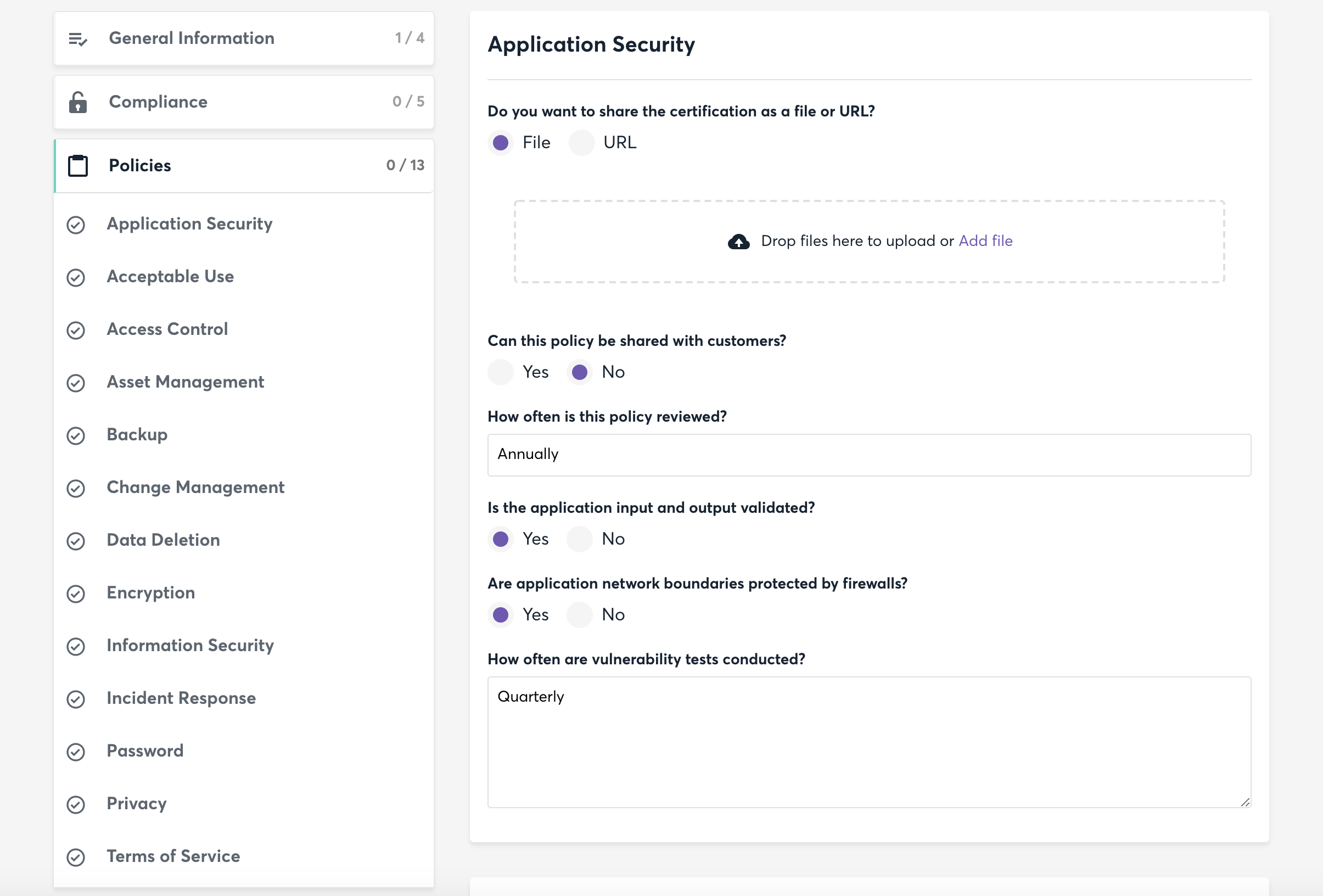Click the check icon beside Privacy

76,805
